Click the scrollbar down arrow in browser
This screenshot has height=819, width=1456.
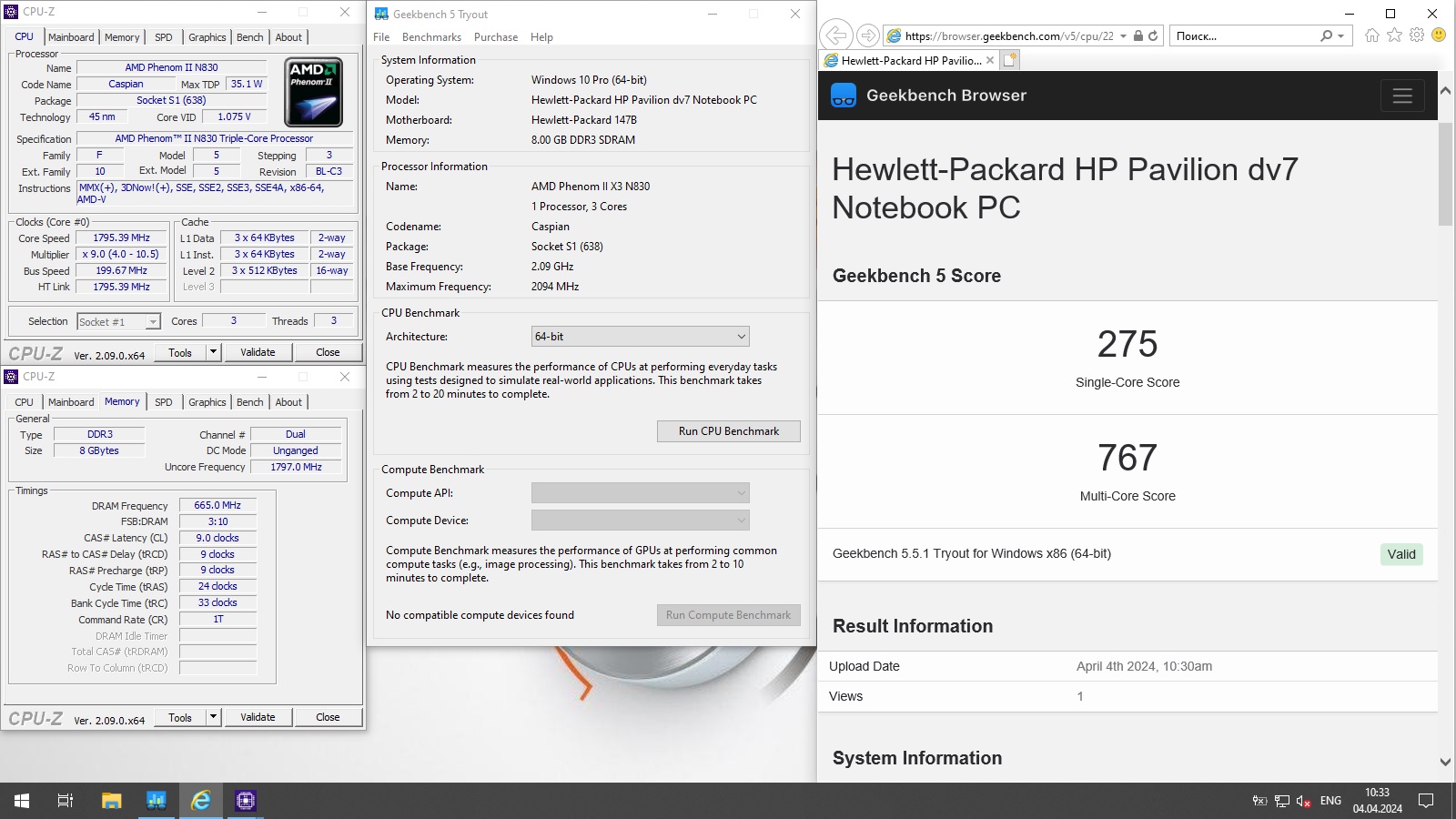click(1445, 763)
